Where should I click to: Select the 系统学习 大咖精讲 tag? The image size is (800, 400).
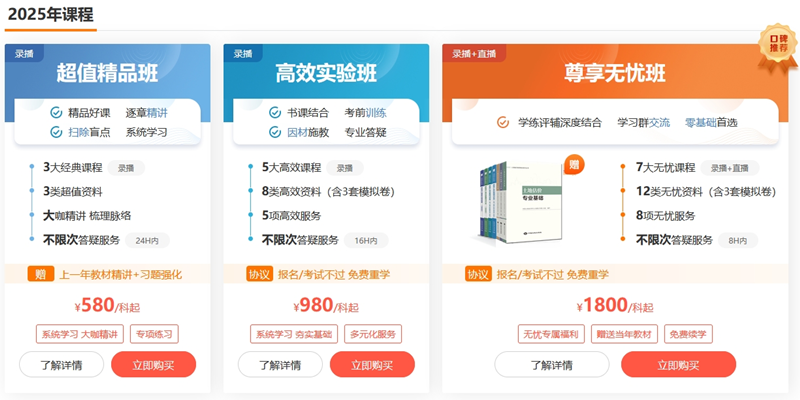(x=78, y=334)
